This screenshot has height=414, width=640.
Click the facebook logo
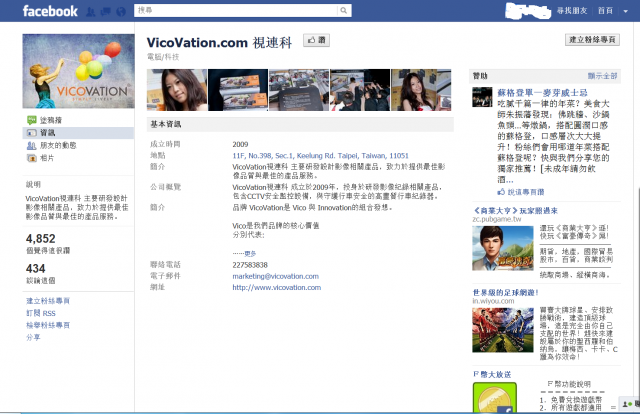click(50, 11)
